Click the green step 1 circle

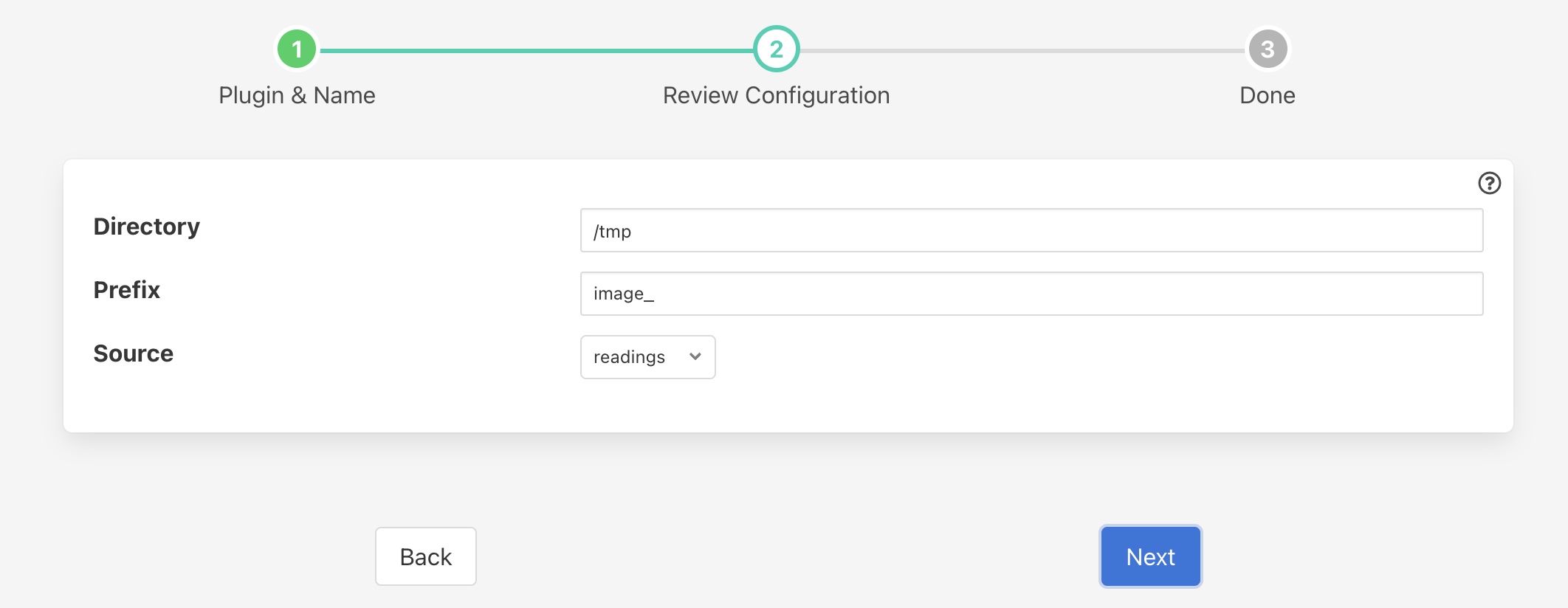point(297,49)
